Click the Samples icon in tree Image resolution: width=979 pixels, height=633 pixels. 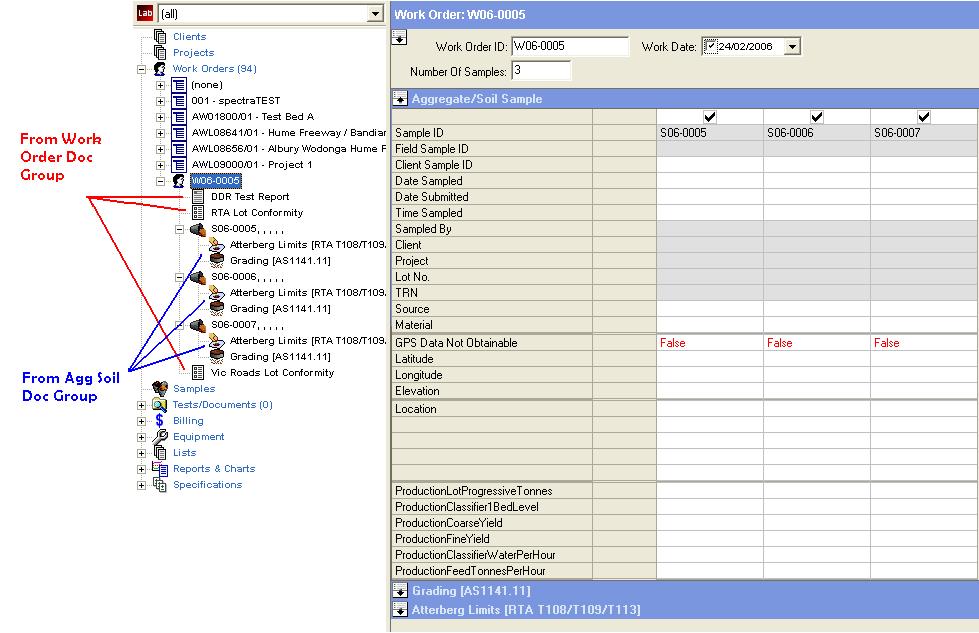tap(160, 389)
